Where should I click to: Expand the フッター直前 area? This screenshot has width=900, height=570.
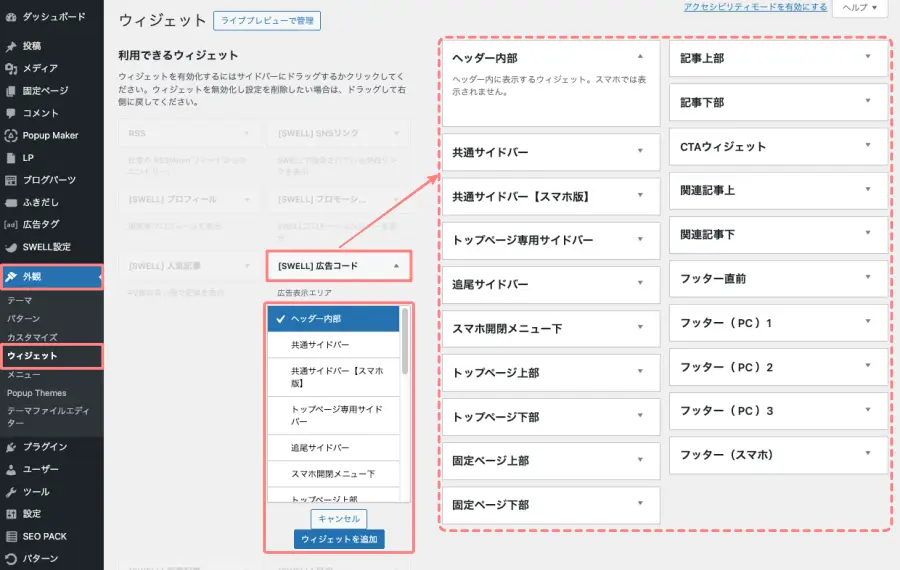point(868,277)
